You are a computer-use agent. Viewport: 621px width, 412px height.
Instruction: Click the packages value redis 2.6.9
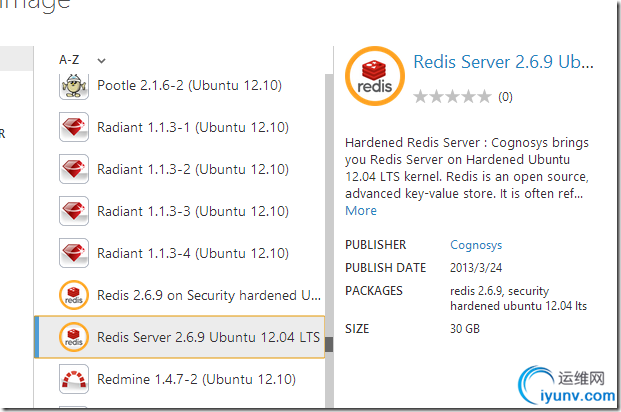coord(518,298)
